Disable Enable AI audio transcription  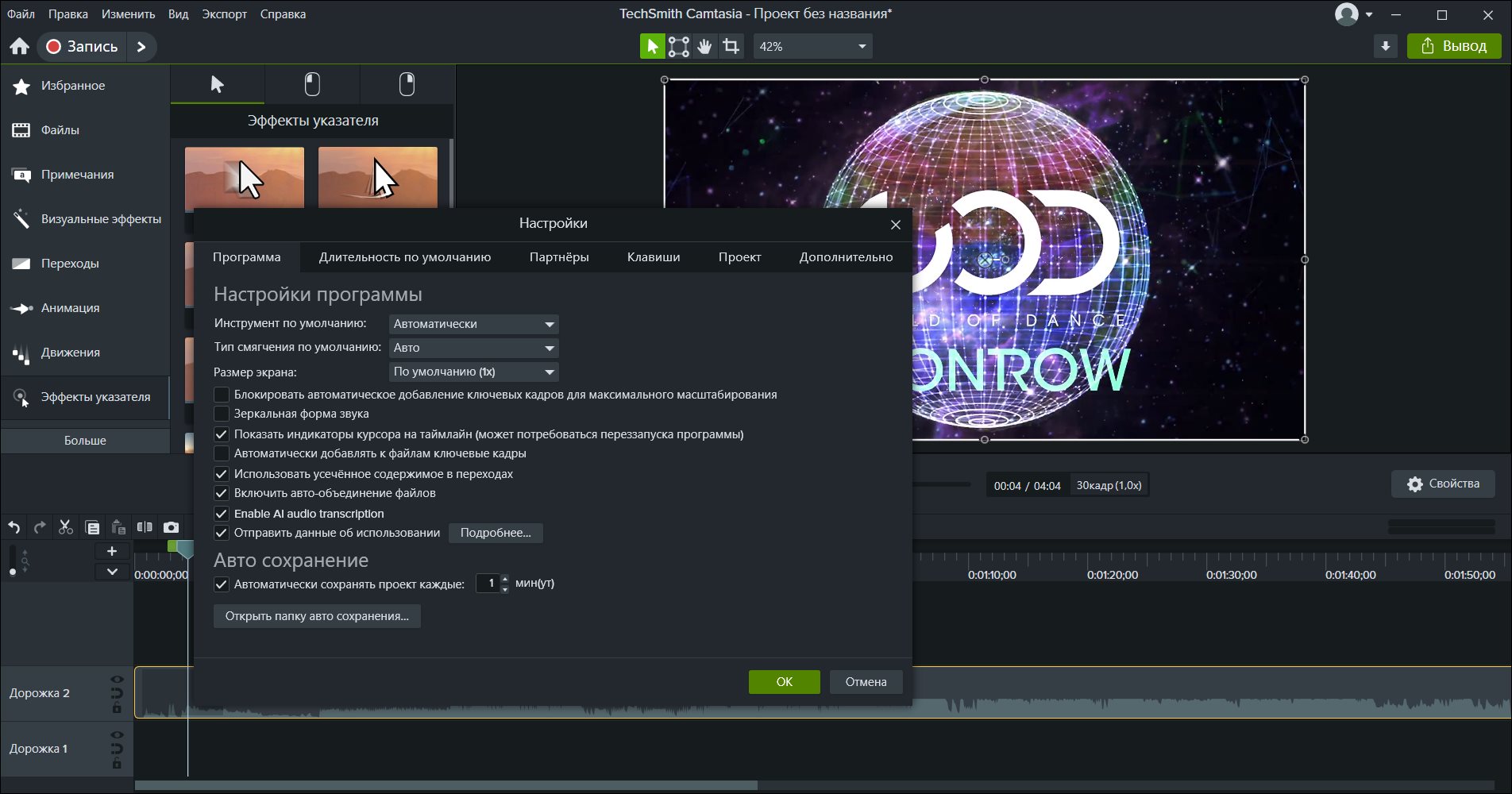click(222, 514)
